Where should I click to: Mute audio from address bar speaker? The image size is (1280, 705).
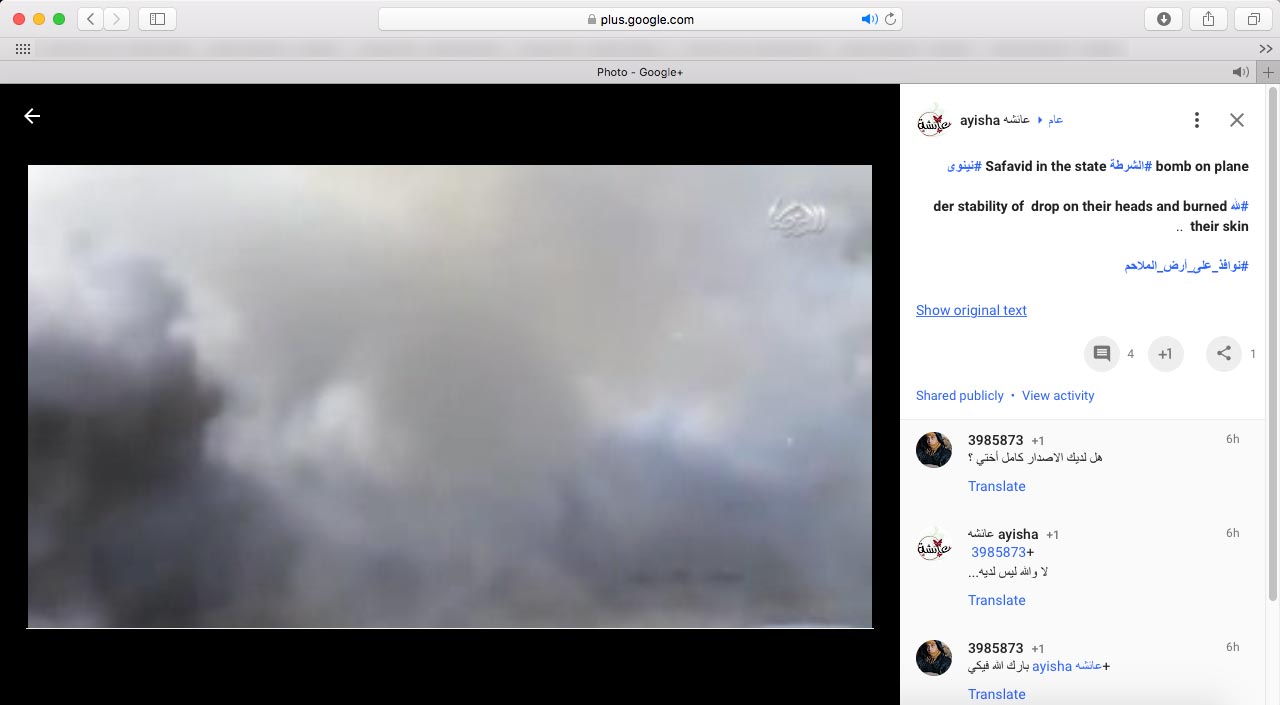pos(868,19)
